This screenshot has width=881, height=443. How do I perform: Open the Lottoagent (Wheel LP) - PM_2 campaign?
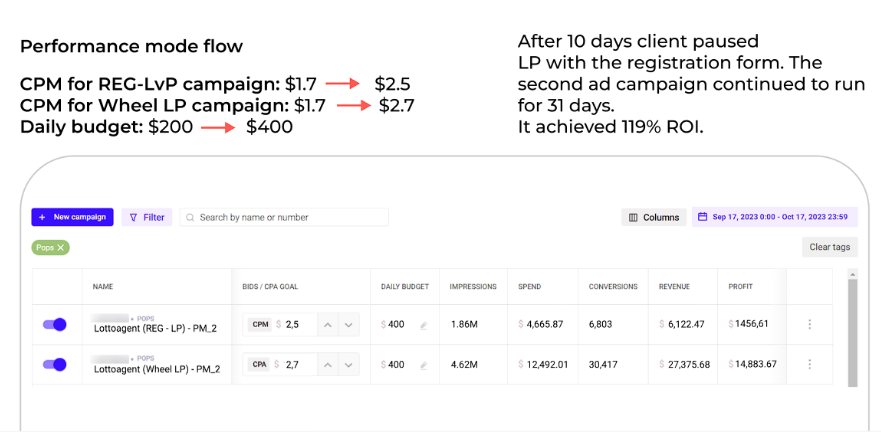157,369
